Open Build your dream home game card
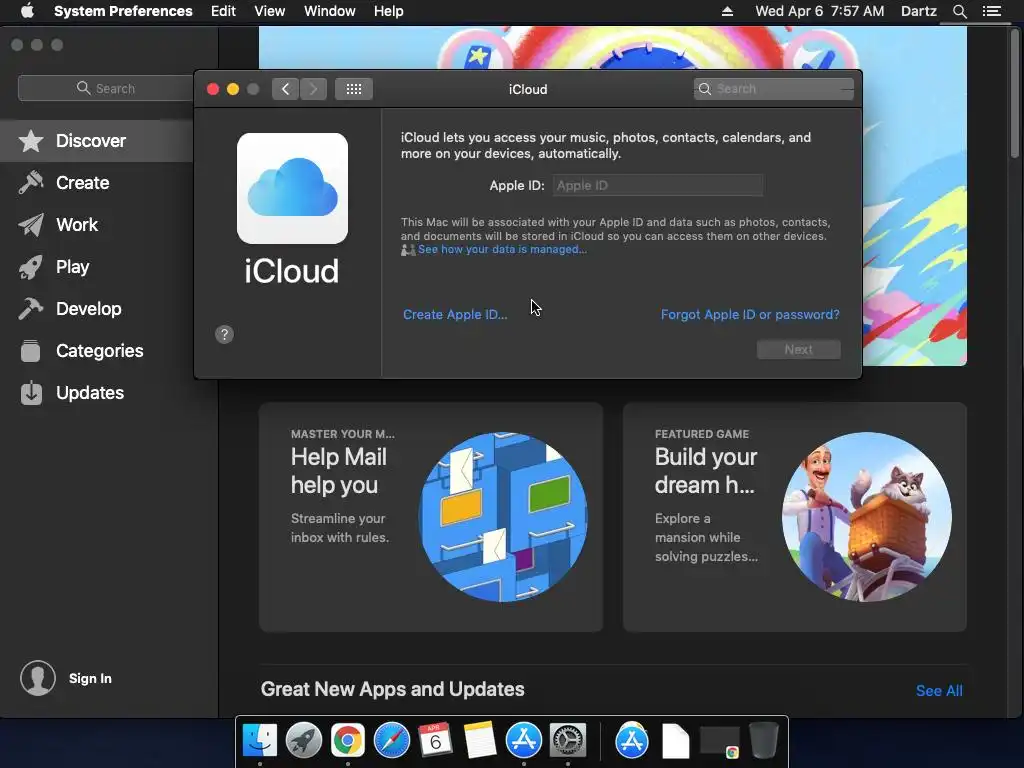 795,517
